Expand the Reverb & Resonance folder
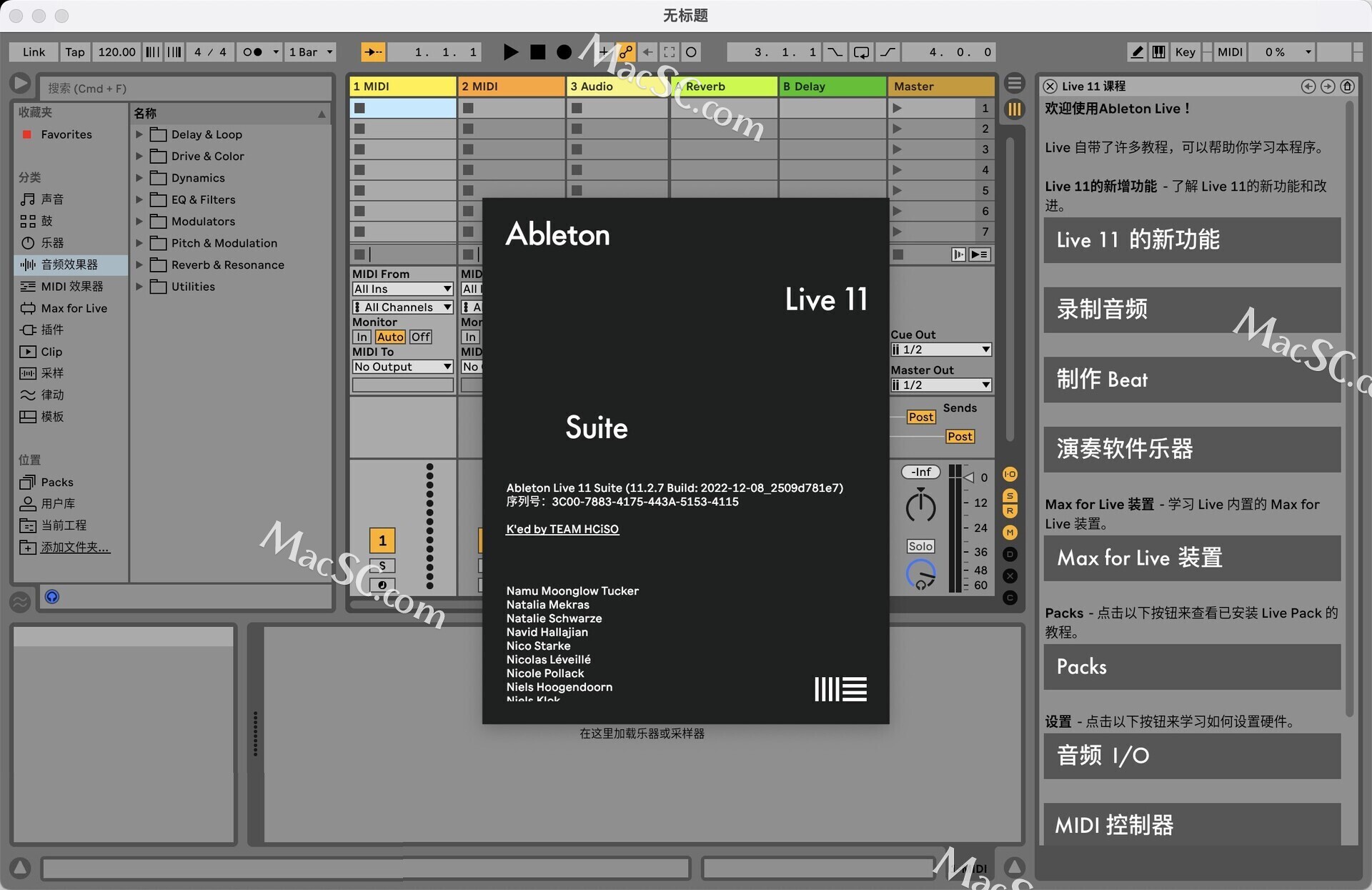This screenshot has height=890, width=1372. [x=139, y=264]
